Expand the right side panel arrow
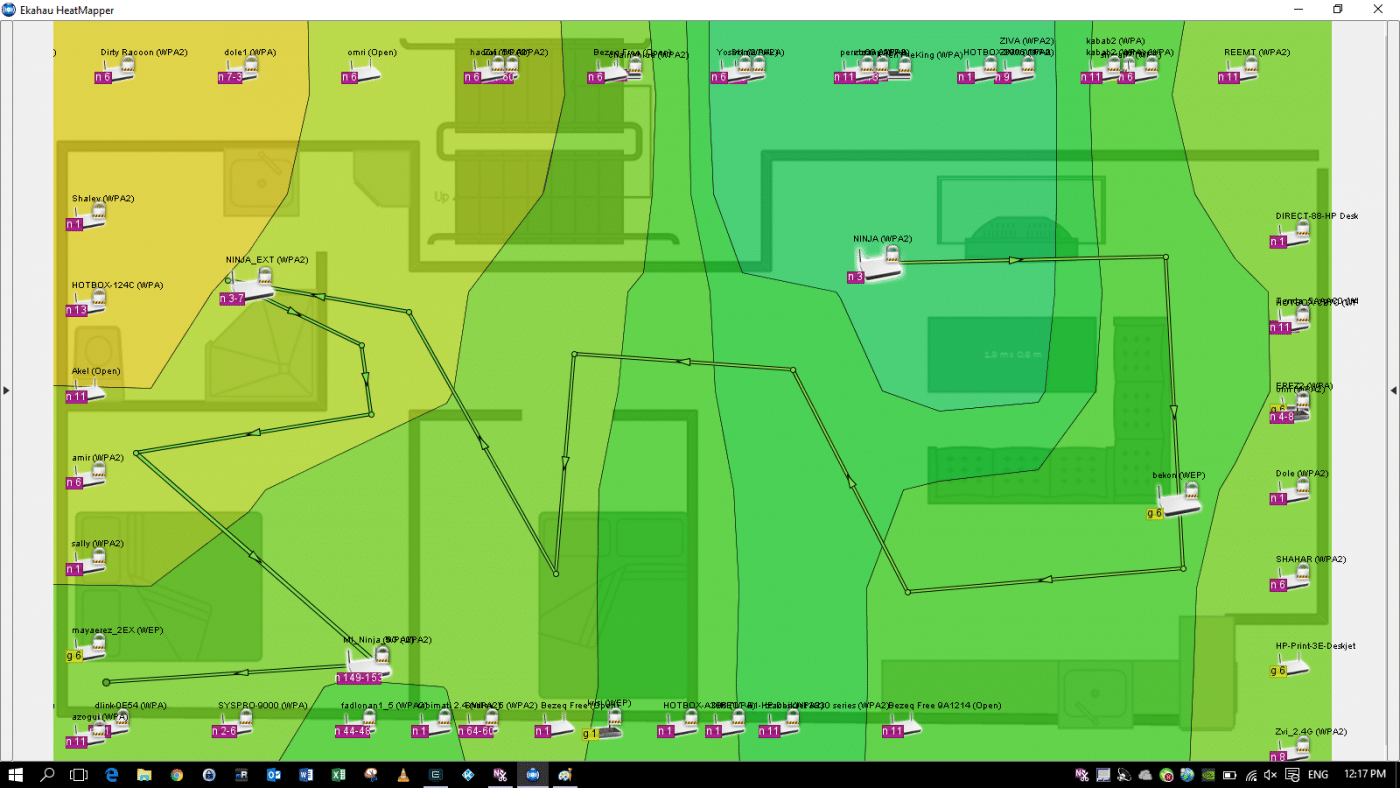Screen dimensions: 1400x788 coord(1393,390)
